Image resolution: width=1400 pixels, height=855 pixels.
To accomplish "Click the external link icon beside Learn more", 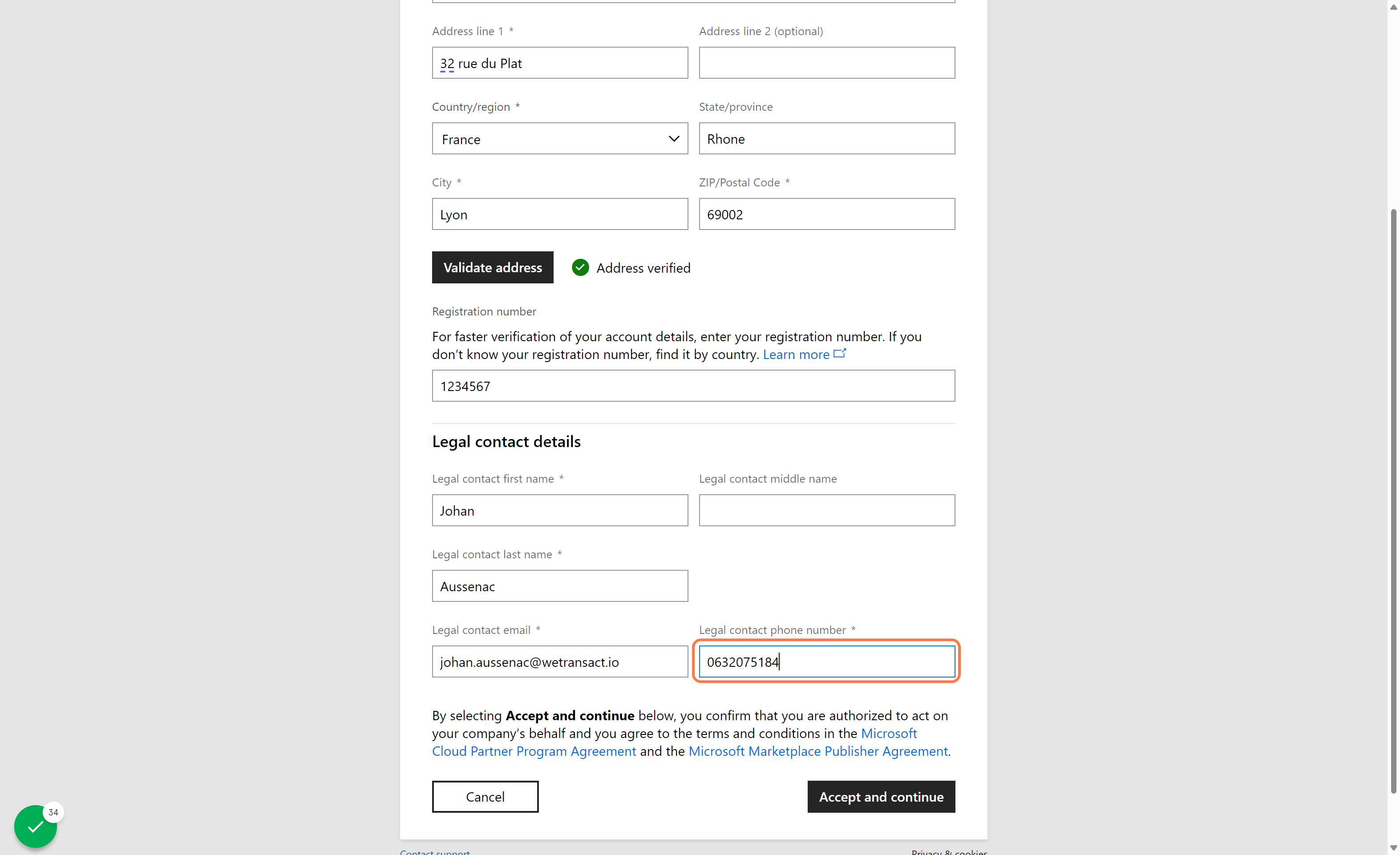I will (840, 353).
